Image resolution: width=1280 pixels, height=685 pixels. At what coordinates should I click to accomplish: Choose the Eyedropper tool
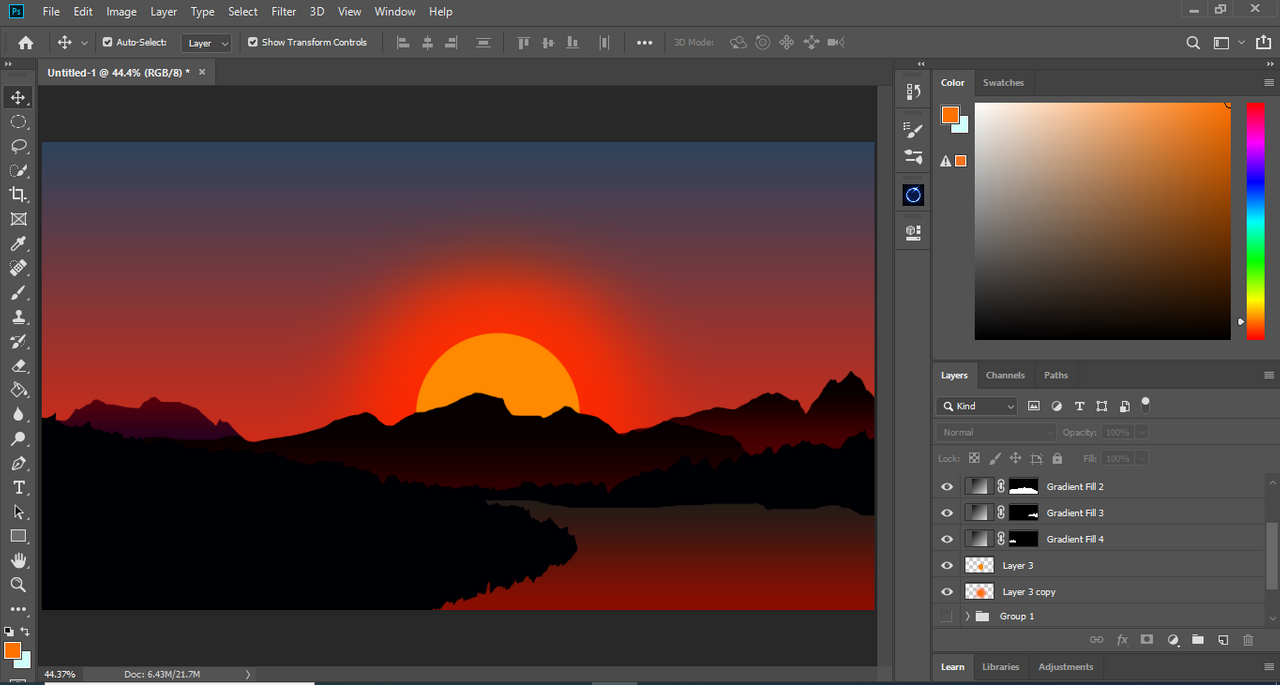18,244
